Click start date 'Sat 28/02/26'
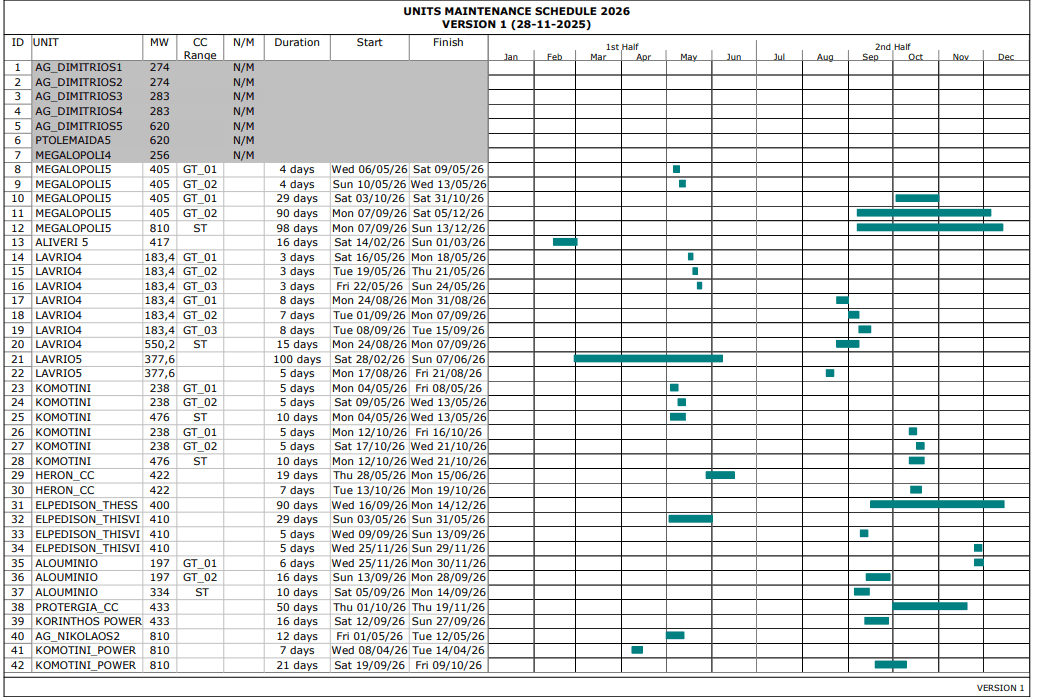 click(369, 359)
